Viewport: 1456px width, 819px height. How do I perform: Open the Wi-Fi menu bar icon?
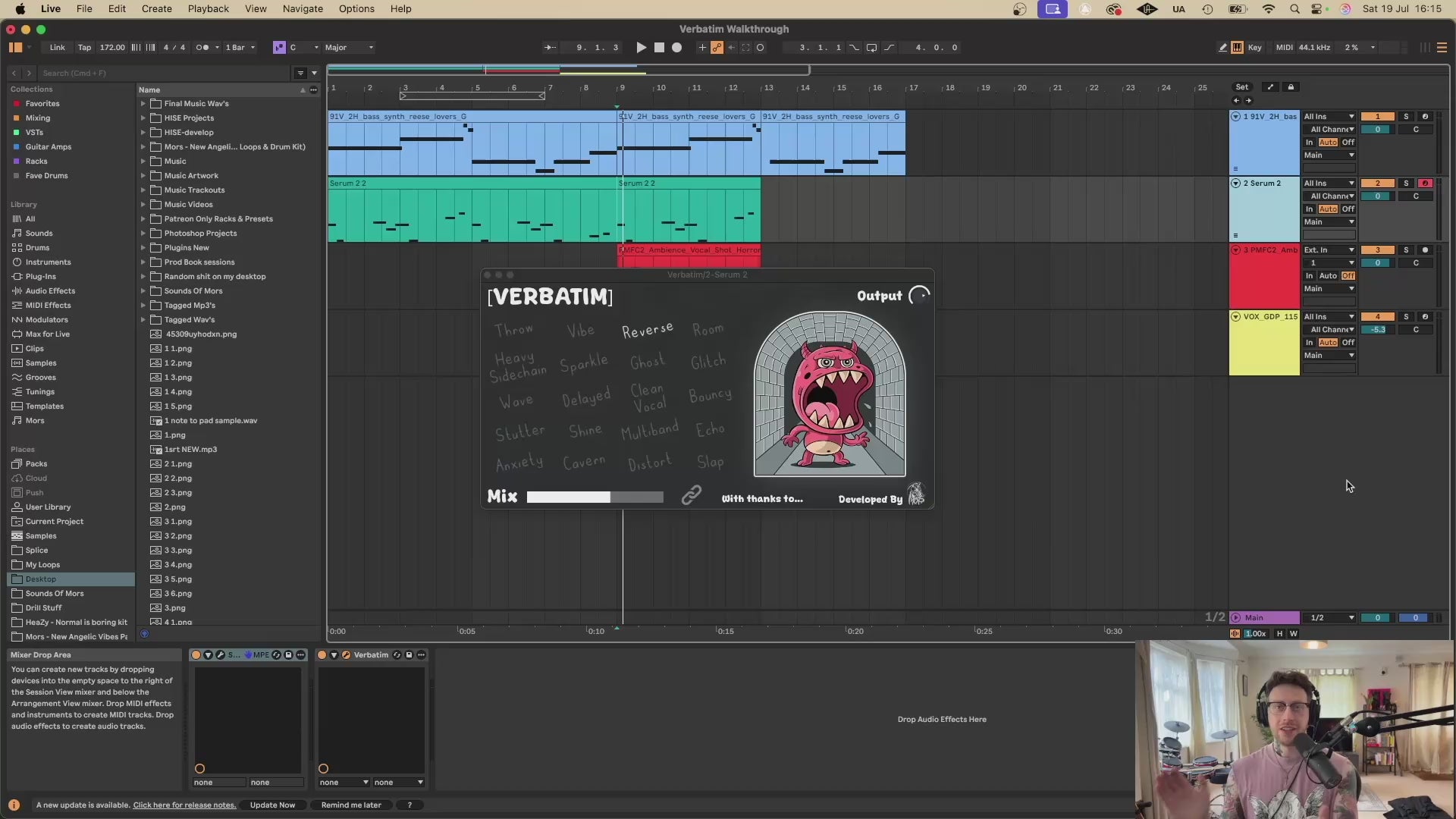click(x=1269, y=9)
